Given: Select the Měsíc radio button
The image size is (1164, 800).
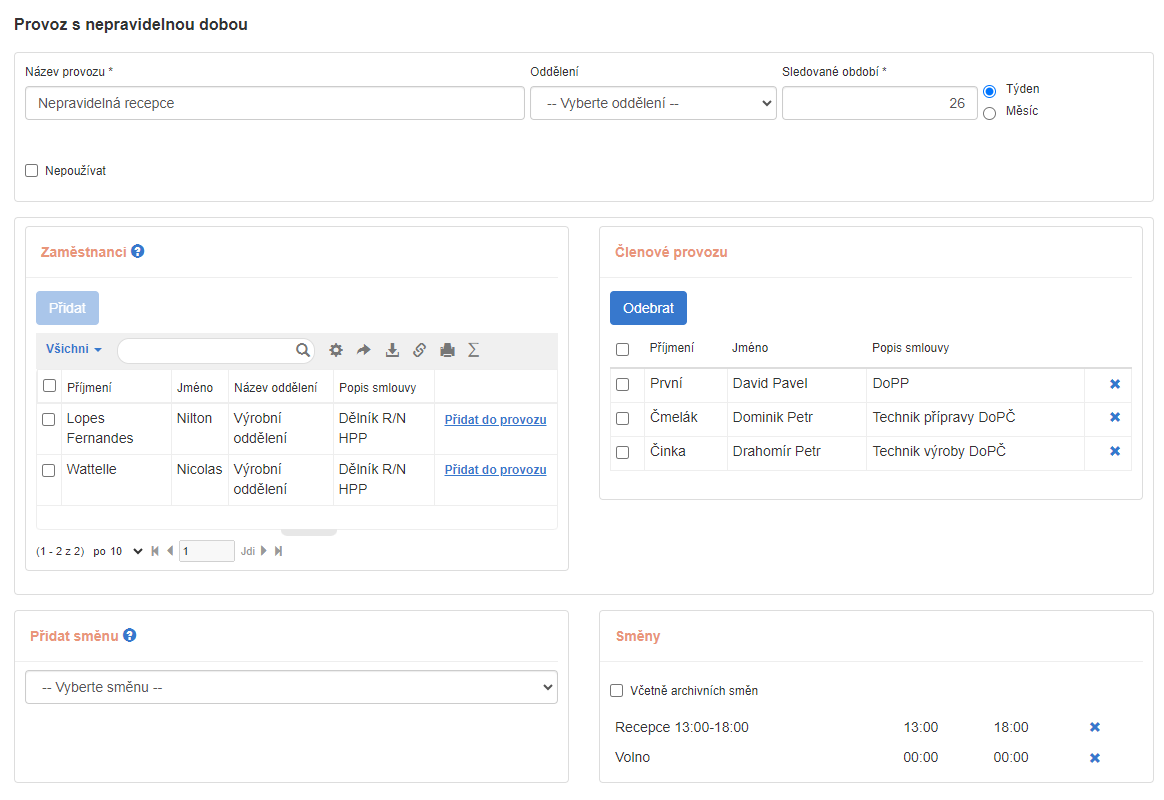Looking at the screenshot, I should pos(990,113).
